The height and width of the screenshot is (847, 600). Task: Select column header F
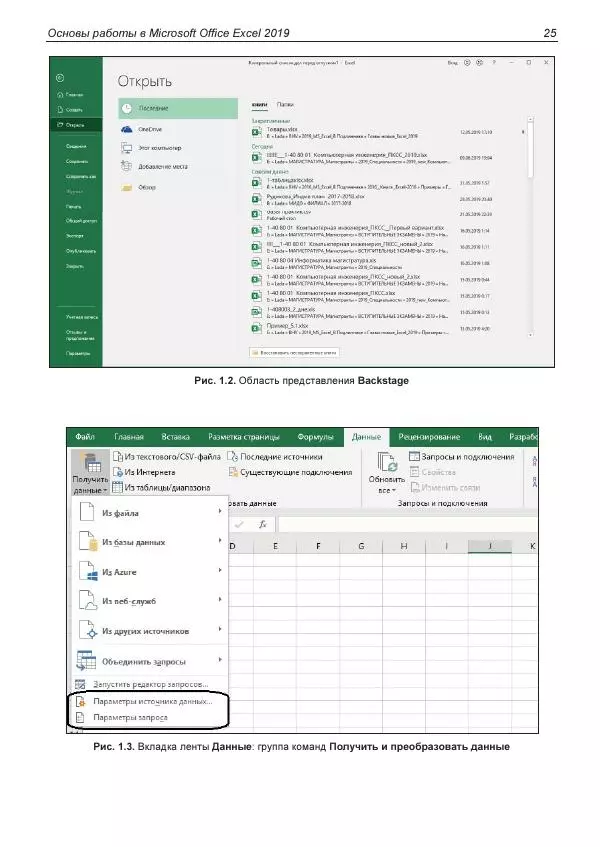coord(318,546)
